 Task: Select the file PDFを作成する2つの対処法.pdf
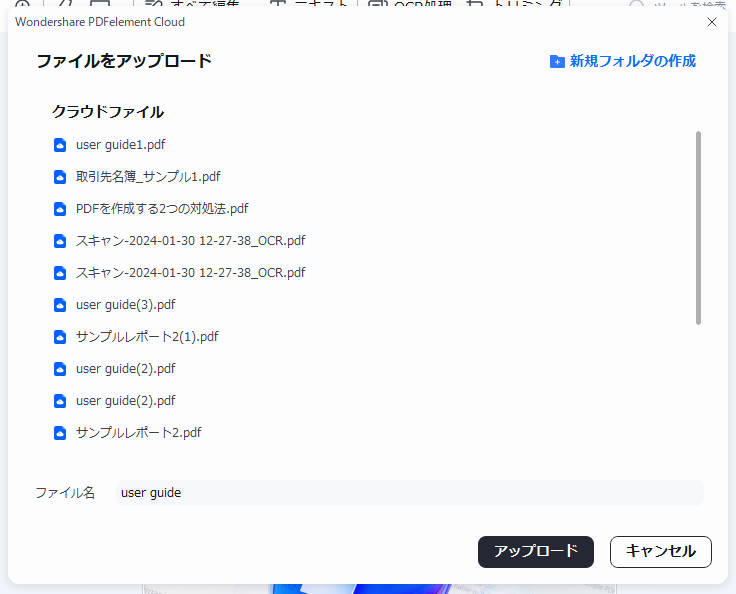162,208
